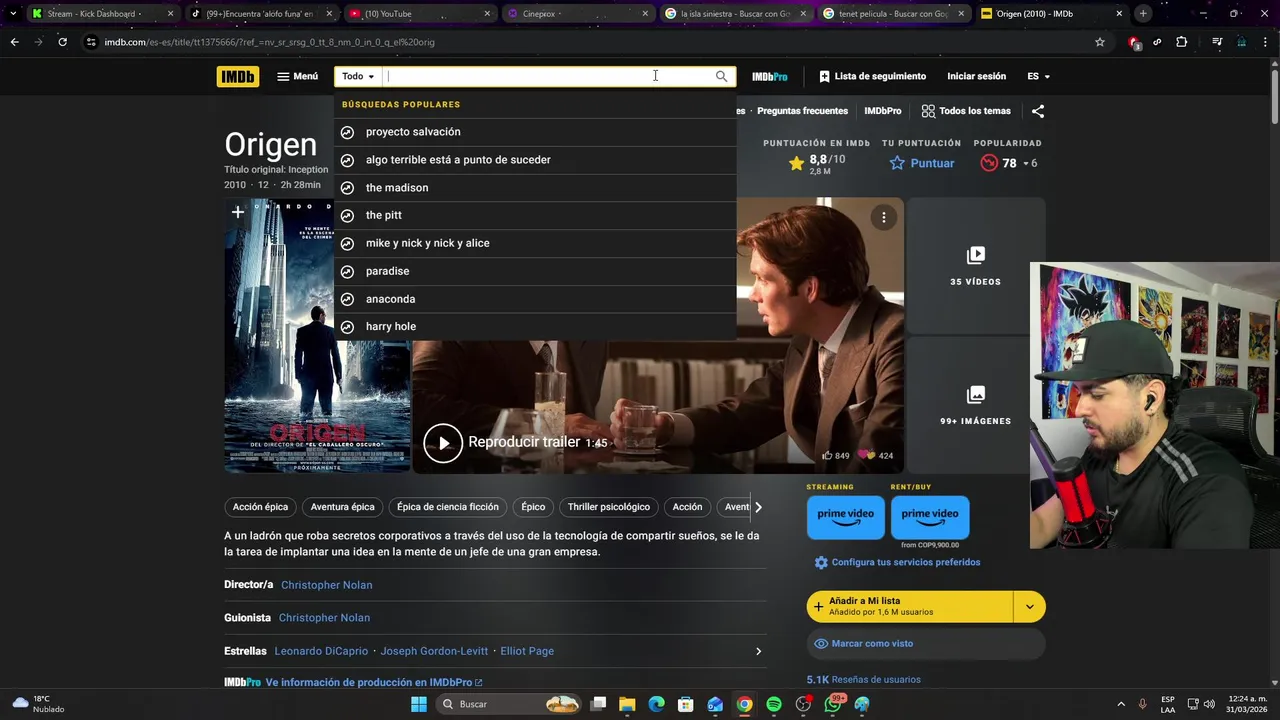Expand Estrellas row chevron
The image size is (1280, 720).
click(x=758, y=651)
